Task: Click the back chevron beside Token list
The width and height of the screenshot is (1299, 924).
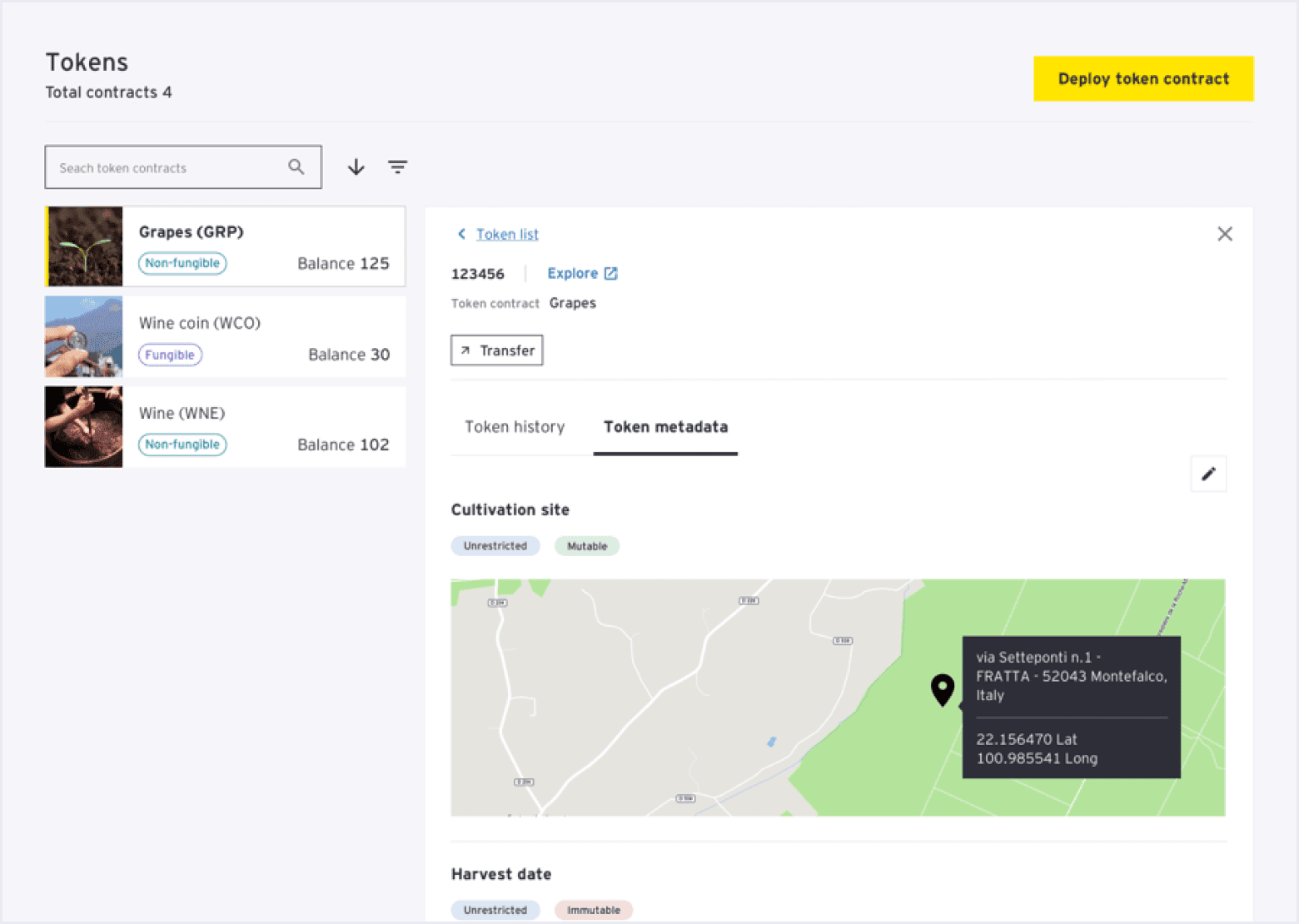Action: click(x=461, y=234)
